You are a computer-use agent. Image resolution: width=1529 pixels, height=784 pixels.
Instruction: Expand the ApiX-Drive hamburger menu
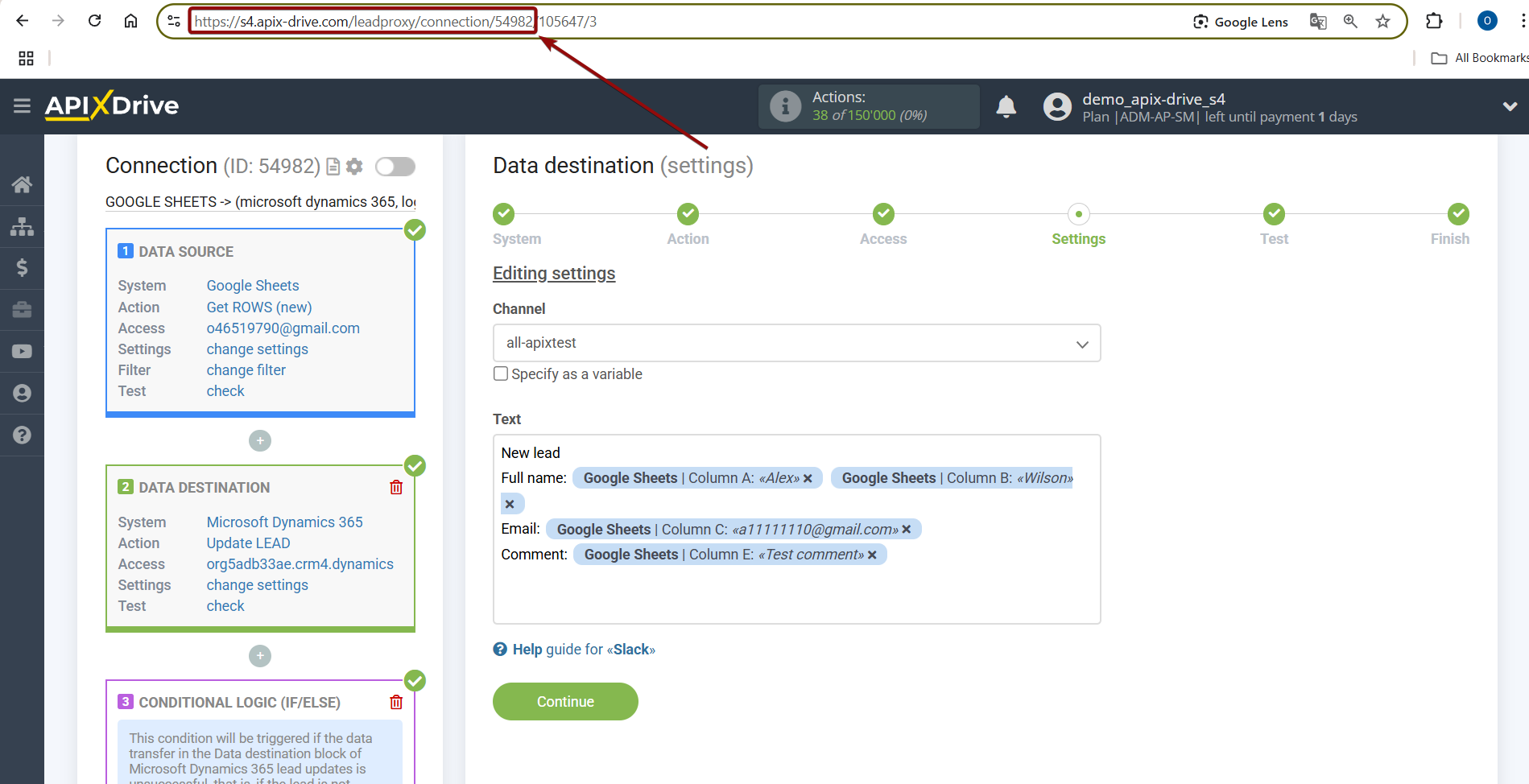click(x=22, y=105)
